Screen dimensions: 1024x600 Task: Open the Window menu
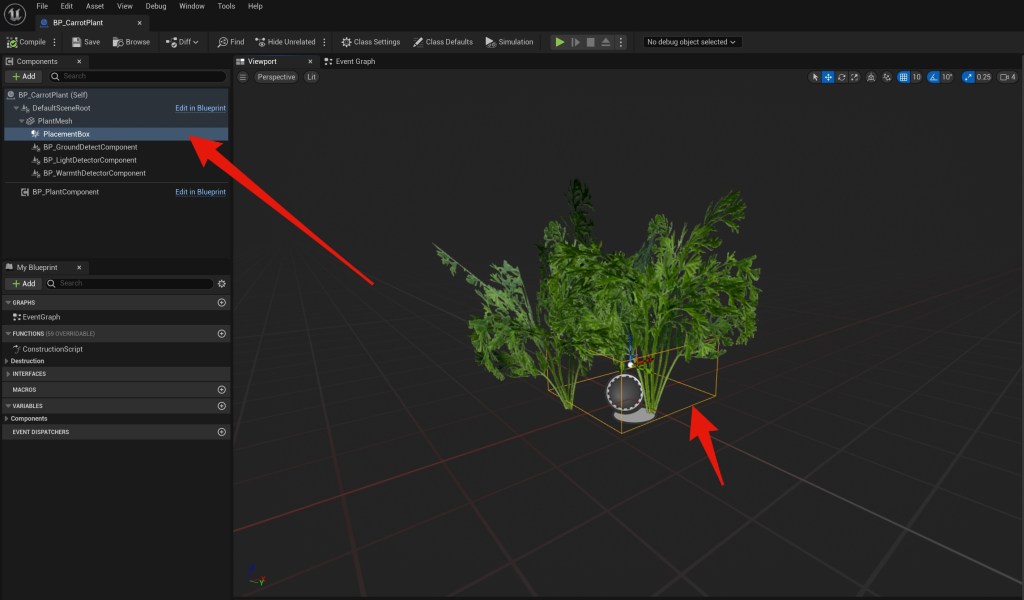191,6
